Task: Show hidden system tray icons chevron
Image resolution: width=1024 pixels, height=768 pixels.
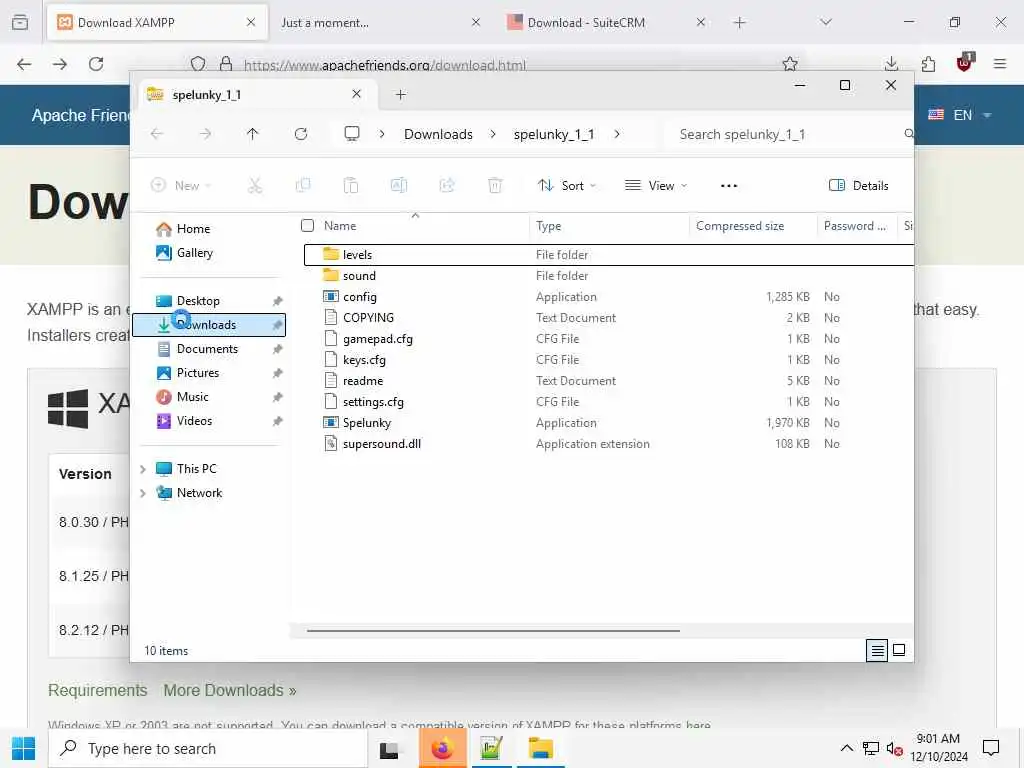Action: 846,748
